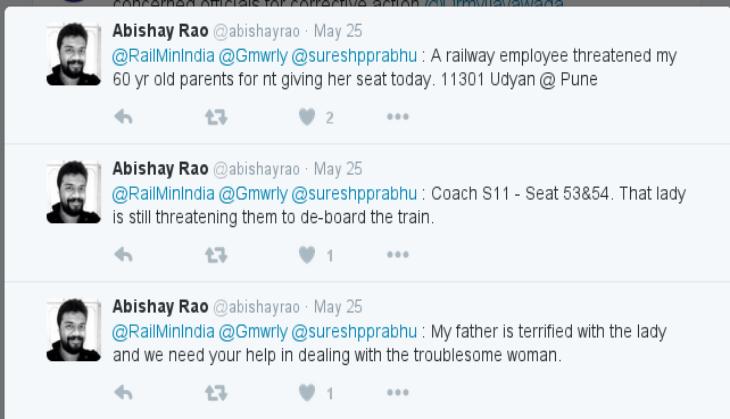The image size is (730, 419).
Task: Like the Coach S11 seat tweet
Action: (307, 255)
